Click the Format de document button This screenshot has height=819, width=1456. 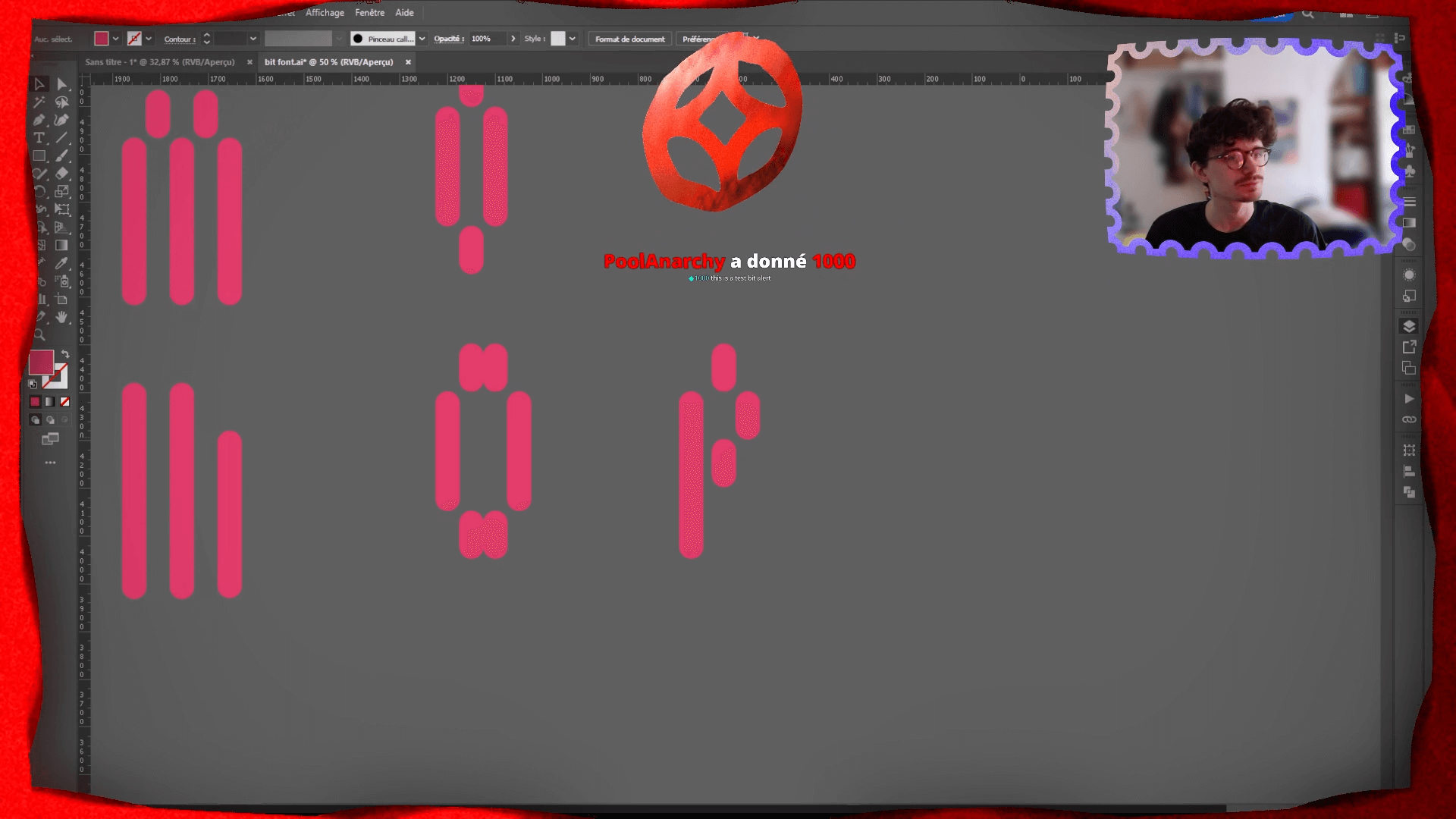629,39
